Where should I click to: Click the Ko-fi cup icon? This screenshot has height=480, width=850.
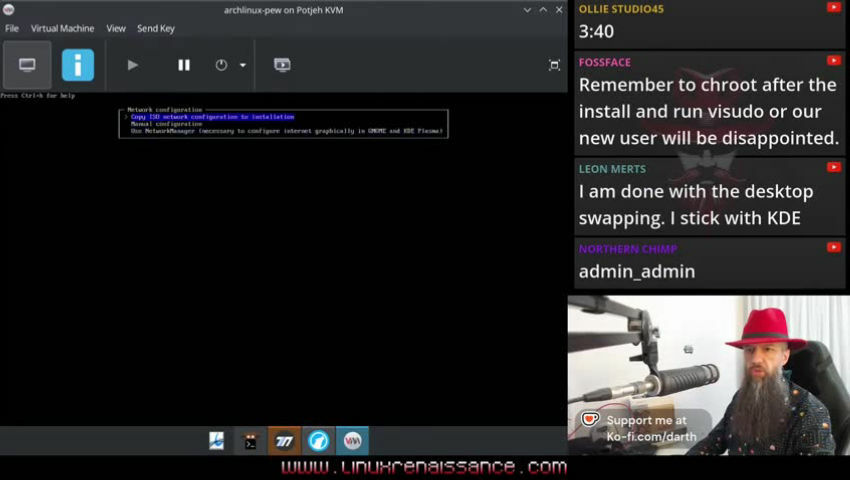590,419
